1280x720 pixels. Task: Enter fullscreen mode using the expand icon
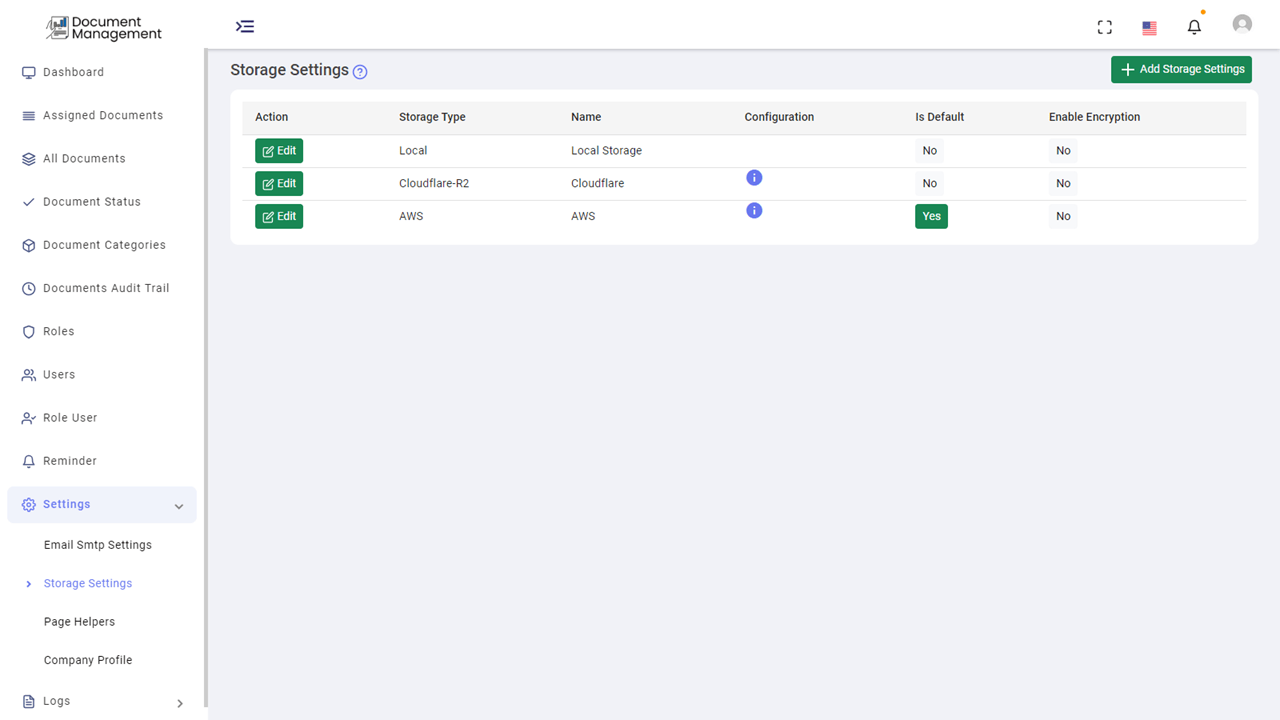click(1104, 27)
